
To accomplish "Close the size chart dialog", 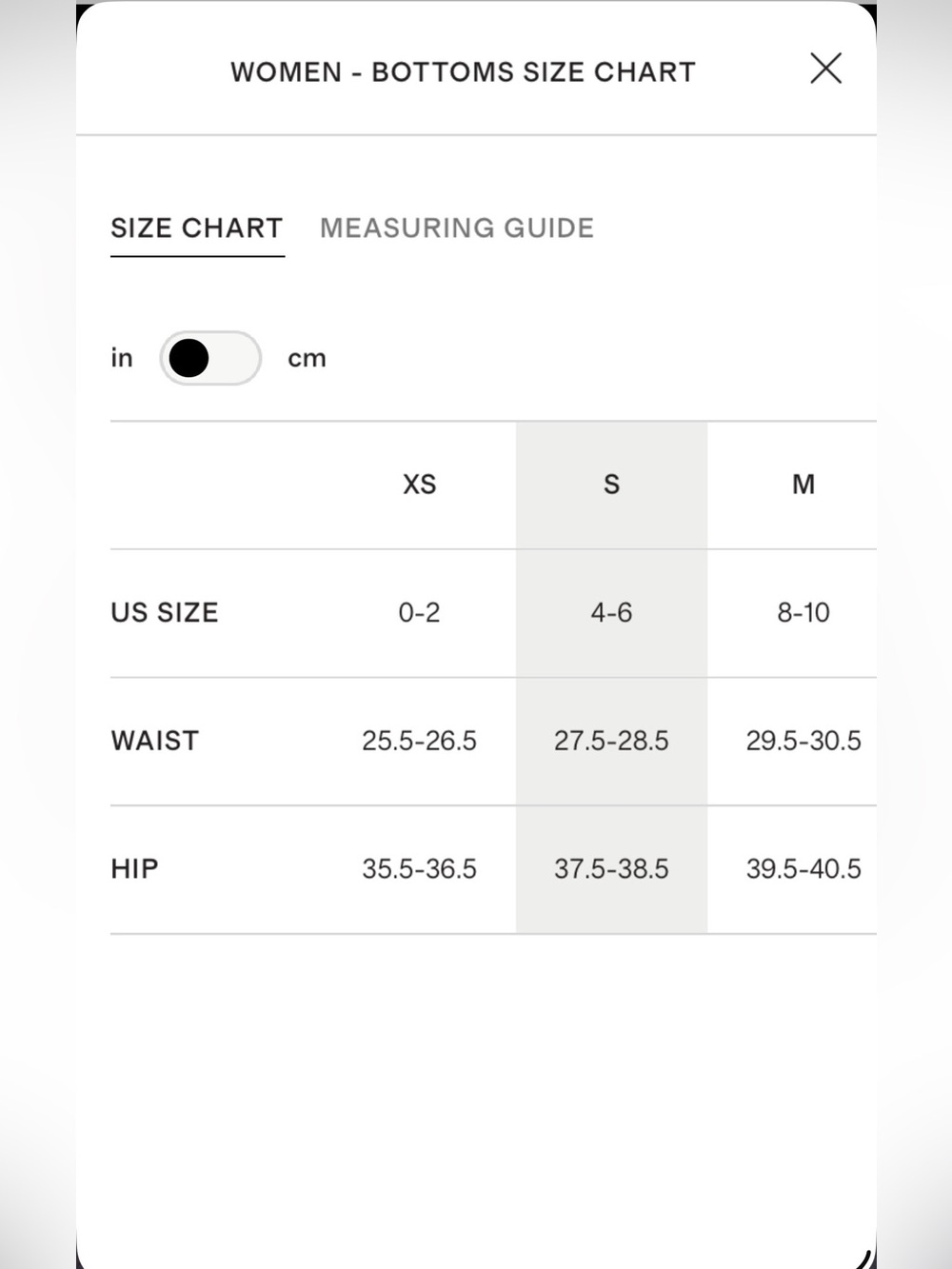I will click(825, 69).
